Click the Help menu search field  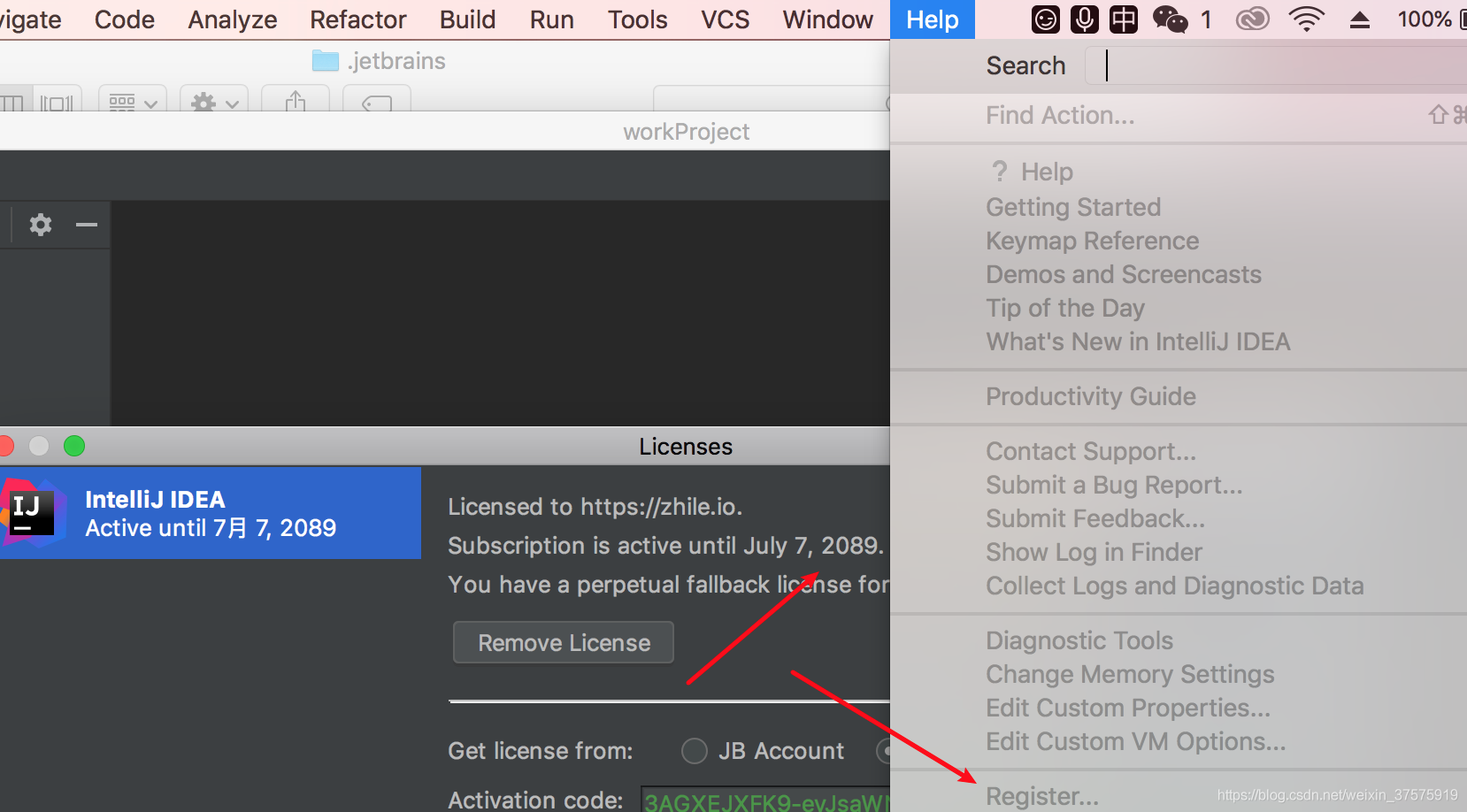point(1274,65)
